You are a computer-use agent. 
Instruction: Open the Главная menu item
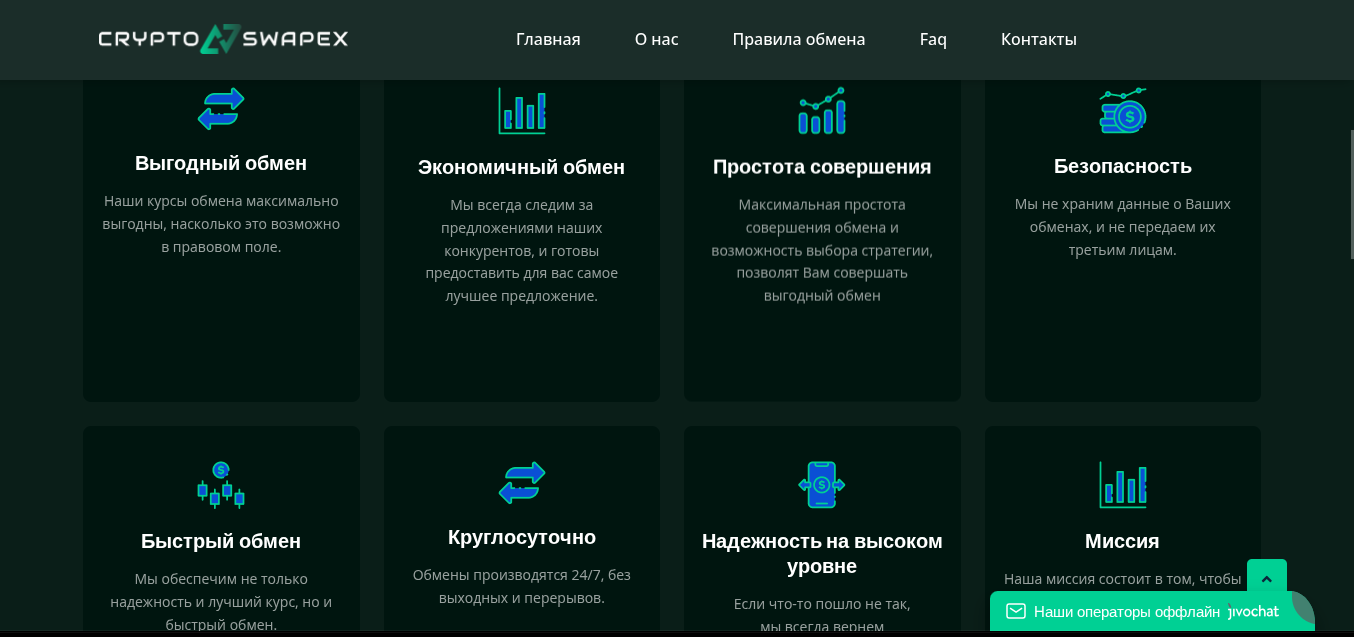pyautogui.click(x=547, y=39)
